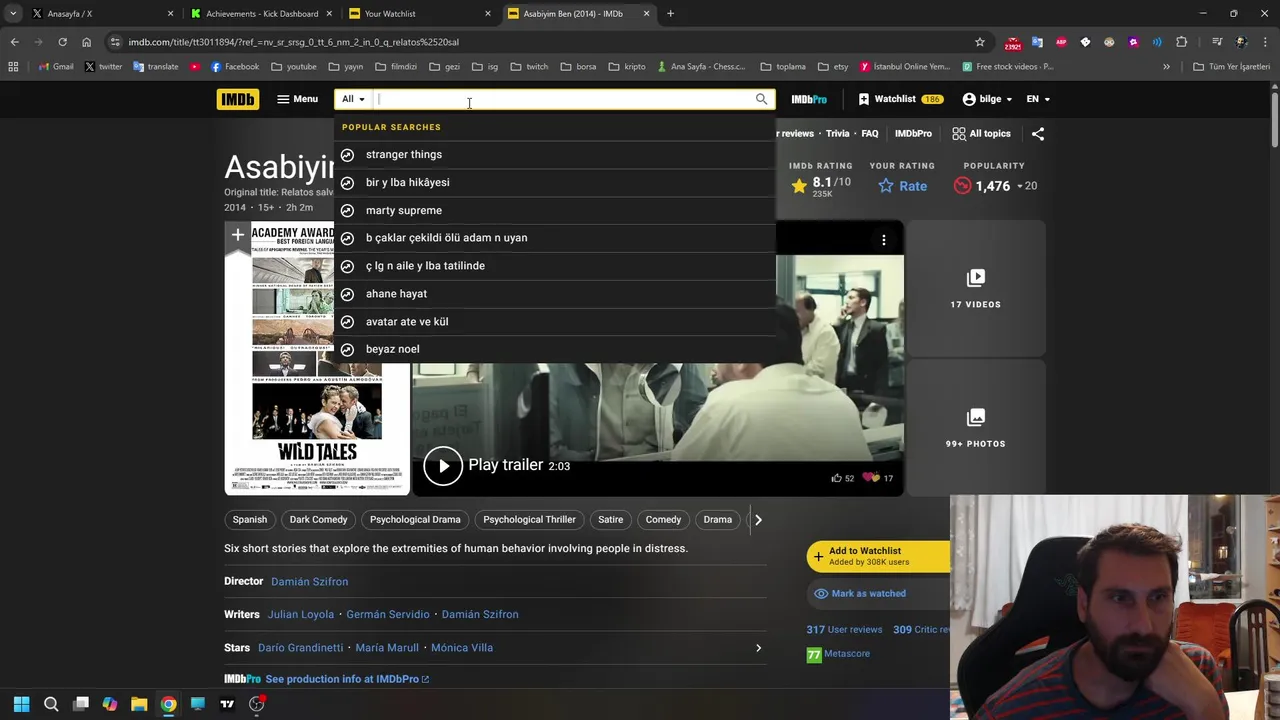The width and height of the screenshot is (1280, 720).
Task: Open 317 User reviews
Action: (844, 629)
